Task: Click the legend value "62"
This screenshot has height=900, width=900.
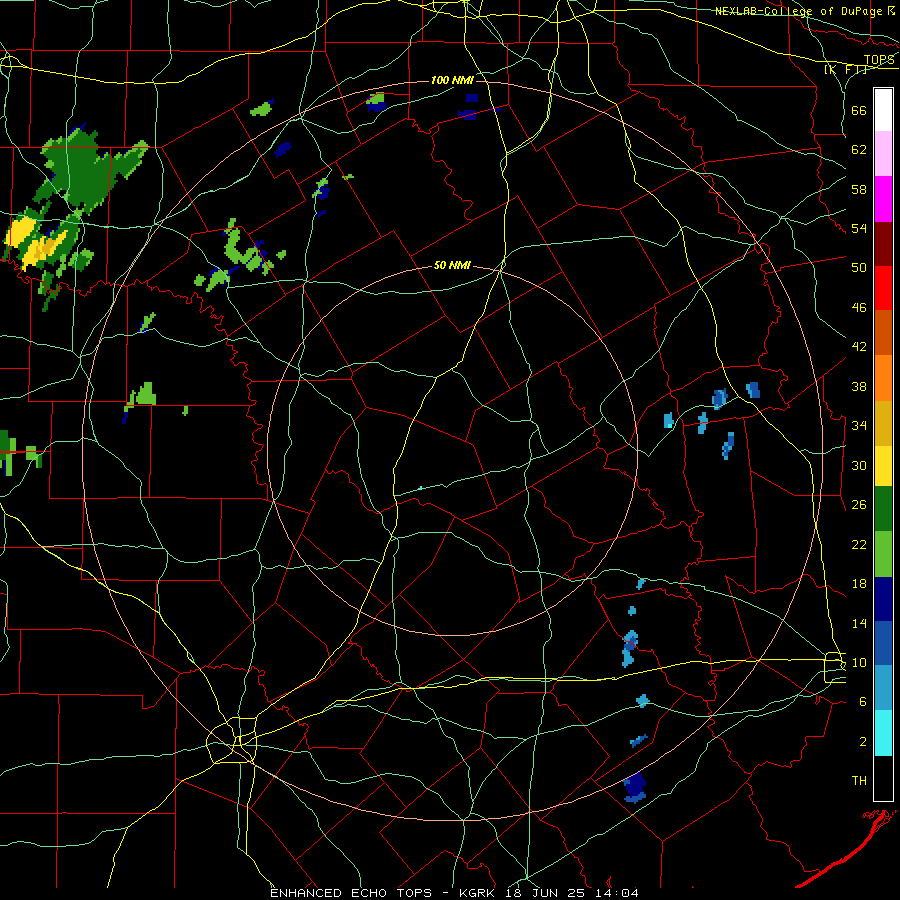Action: (x=859, y=150)
